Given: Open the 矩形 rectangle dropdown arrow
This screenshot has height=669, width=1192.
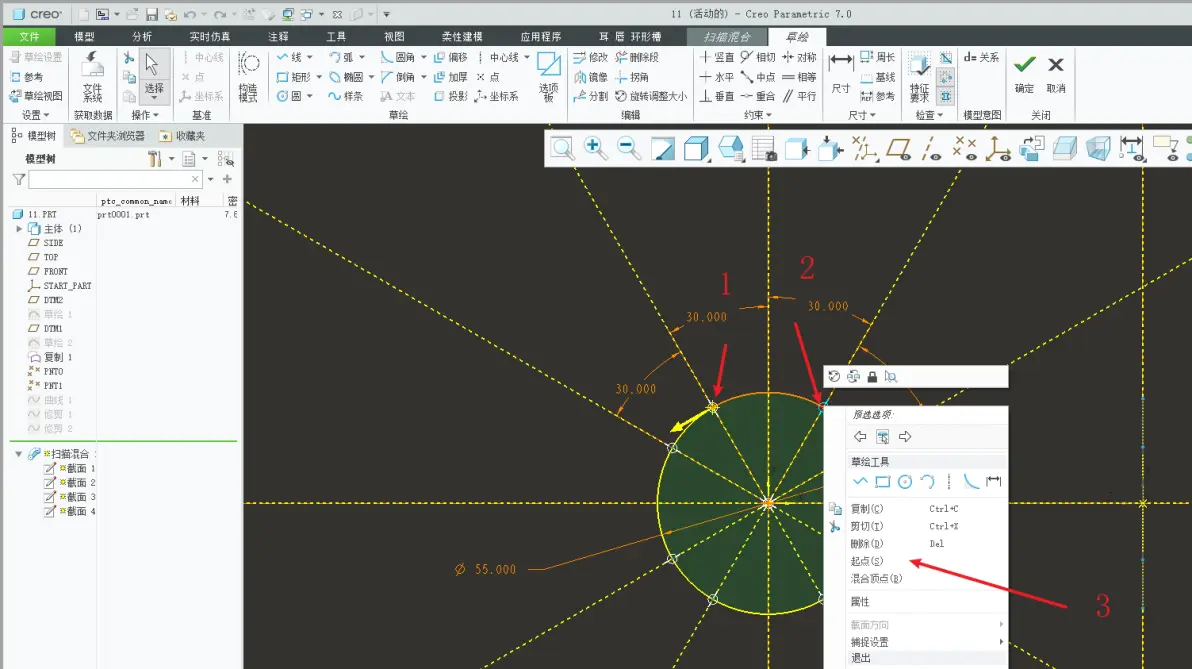Looking at the screenshot, I should 319,77.
